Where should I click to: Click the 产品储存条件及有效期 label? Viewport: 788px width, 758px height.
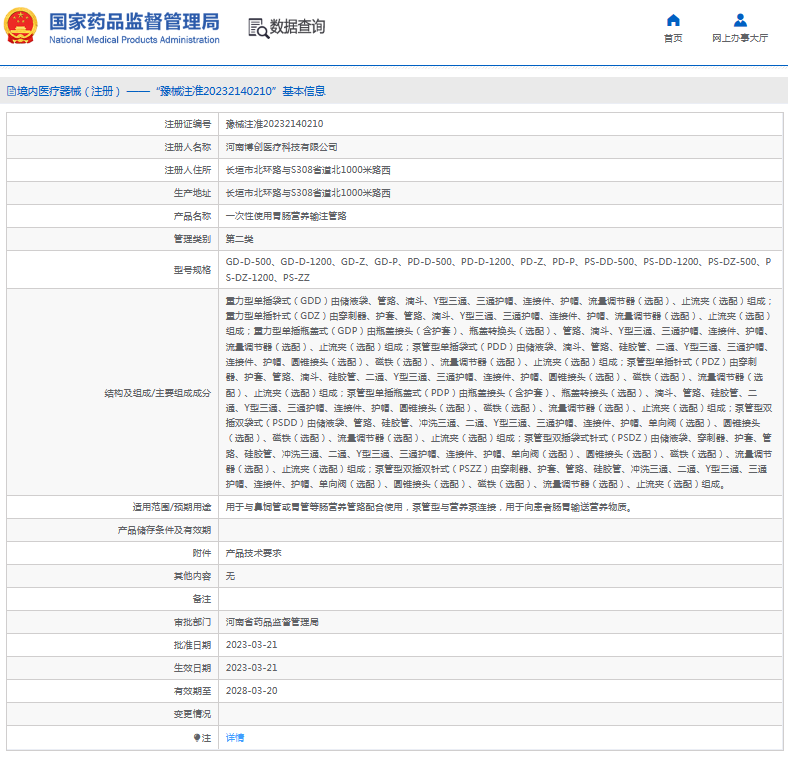tap(164, 530)
